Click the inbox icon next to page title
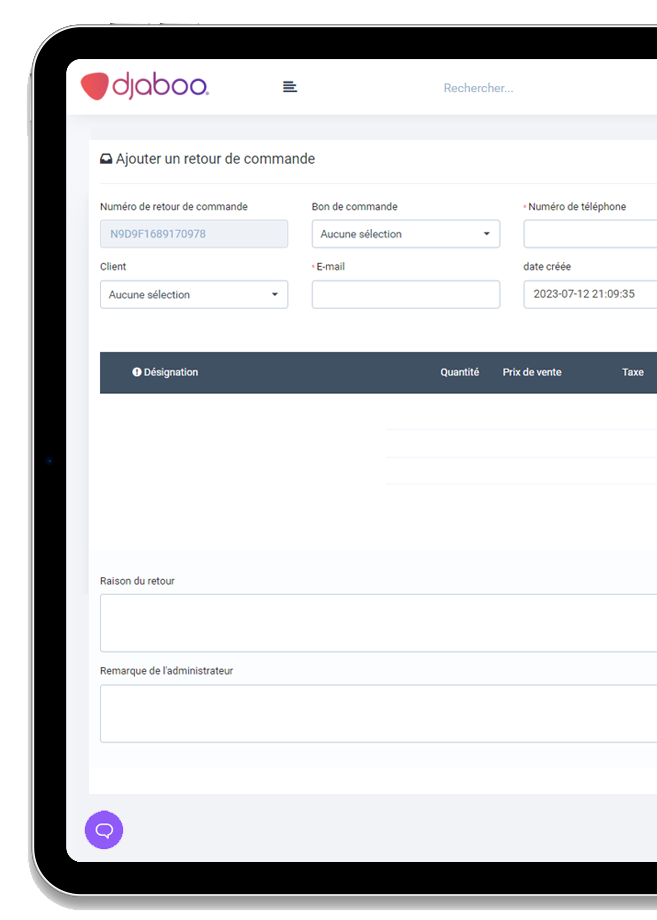This screenshot has width=657, height=920. (106, 159)
